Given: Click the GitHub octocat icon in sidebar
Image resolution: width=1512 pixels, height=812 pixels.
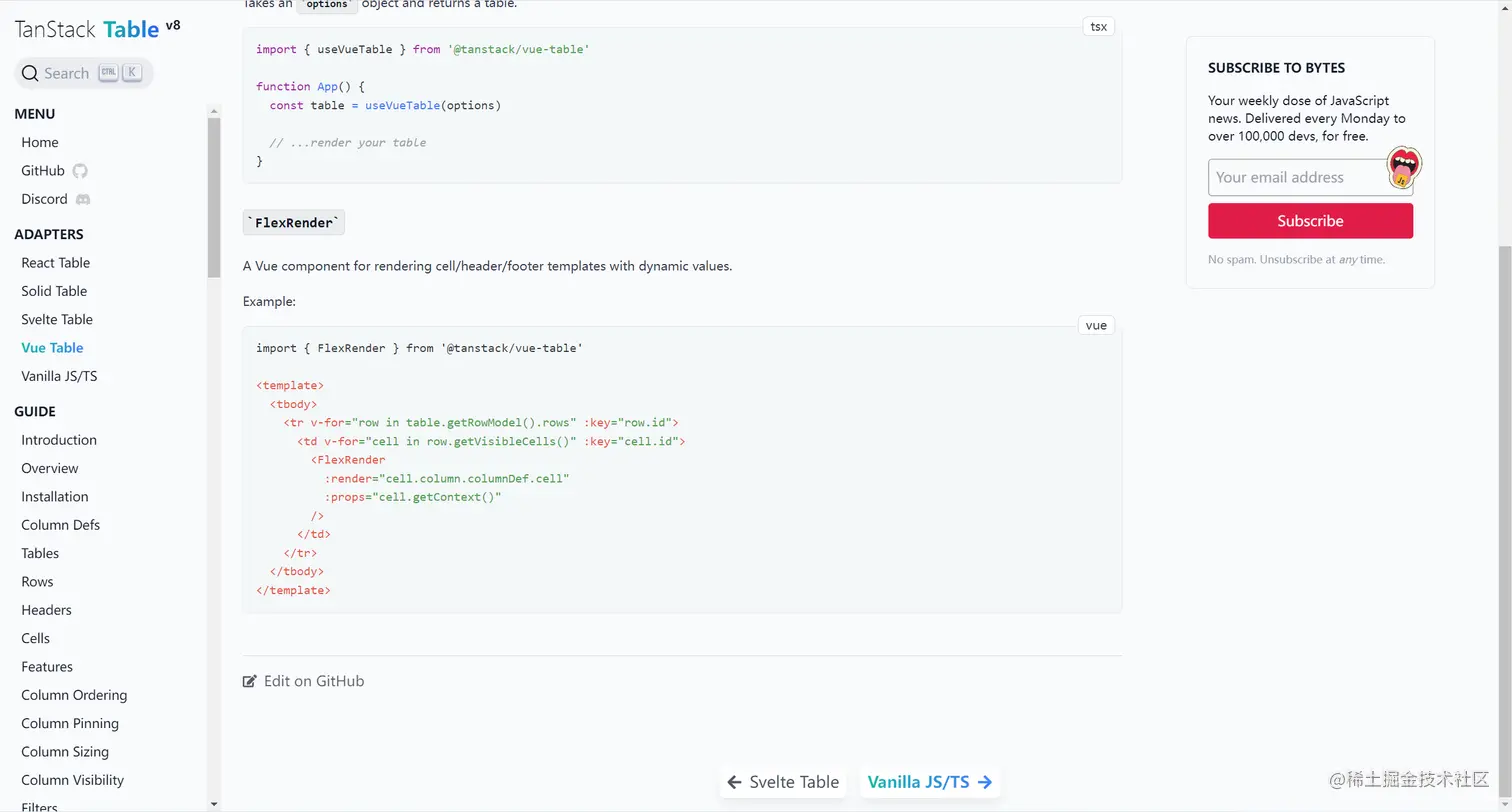Looking at the screenshot, I should click(x=80, y=171).
